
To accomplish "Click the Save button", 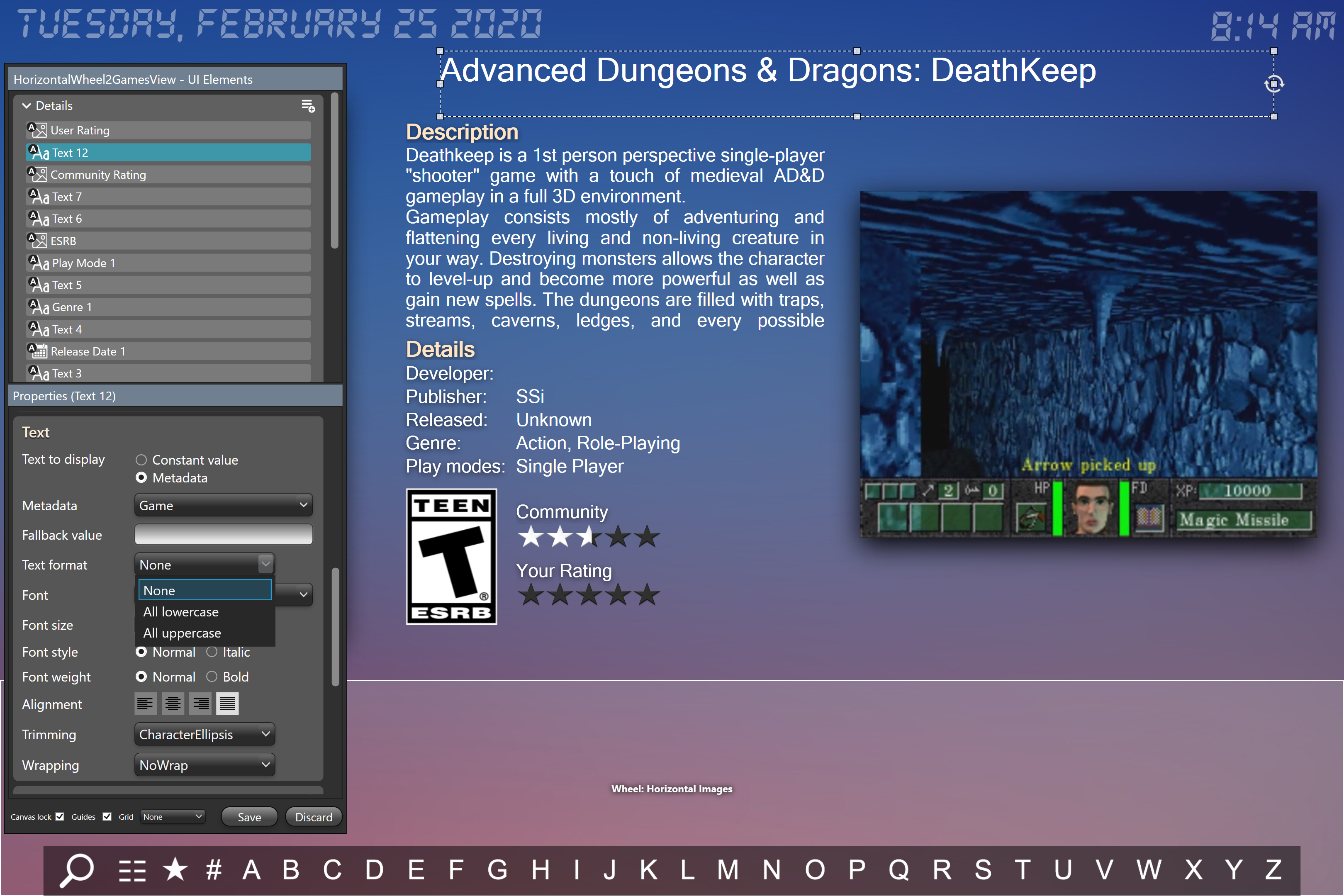I will coord(249,817).
